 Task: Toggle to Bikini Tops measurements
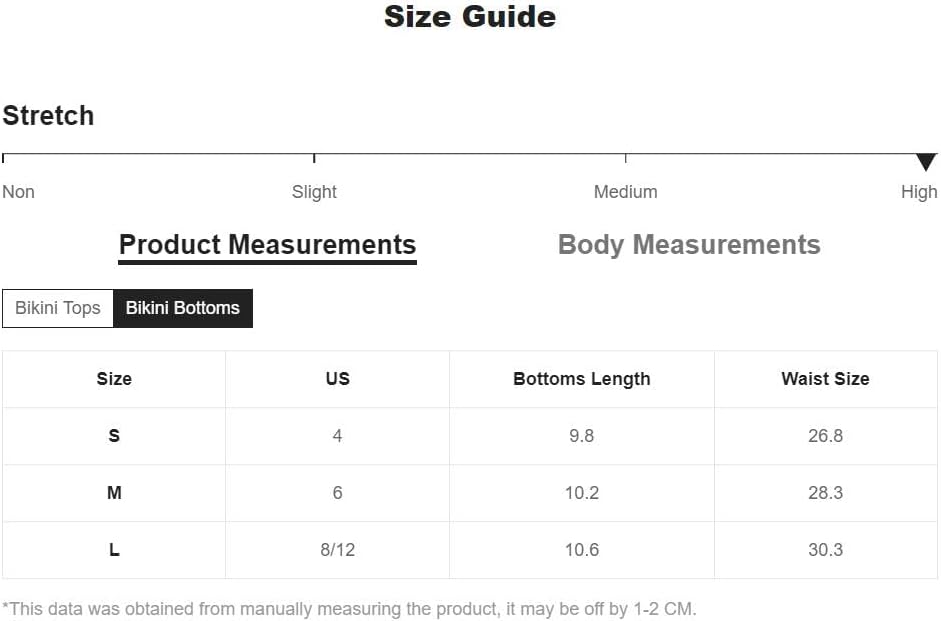point(58,308)
